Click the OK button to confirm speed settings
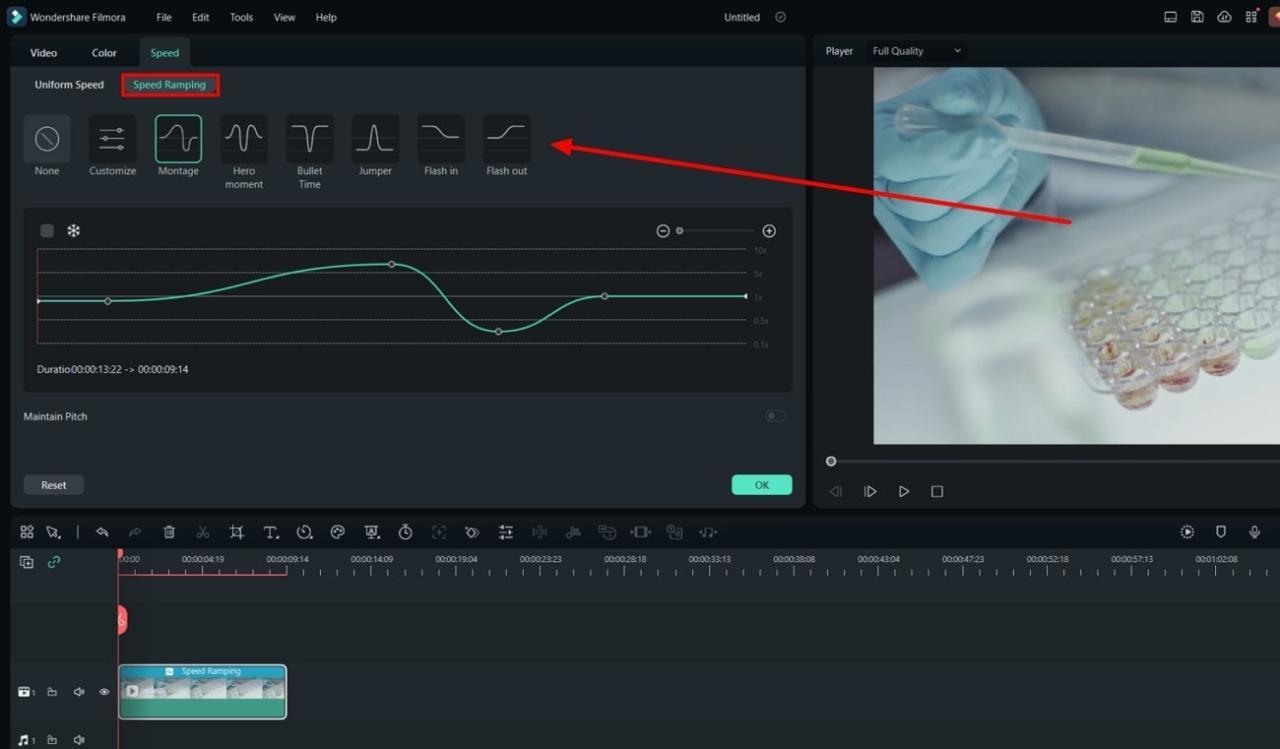1280x749 pixels. click(x=761, y=484)
